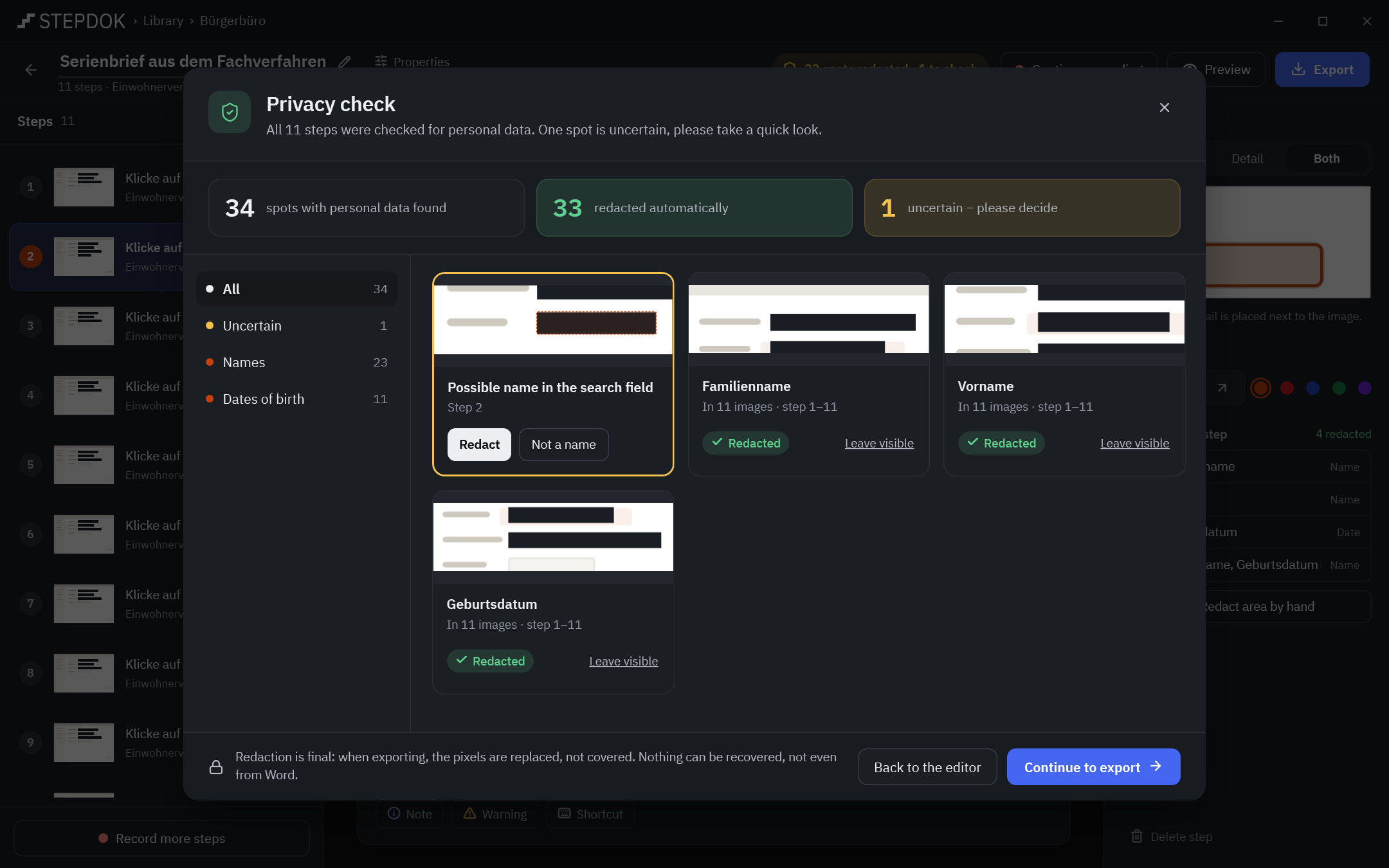Select the purple color swatch
The height and width of the screenshot is (868, 1389).
pos(1365,388)
